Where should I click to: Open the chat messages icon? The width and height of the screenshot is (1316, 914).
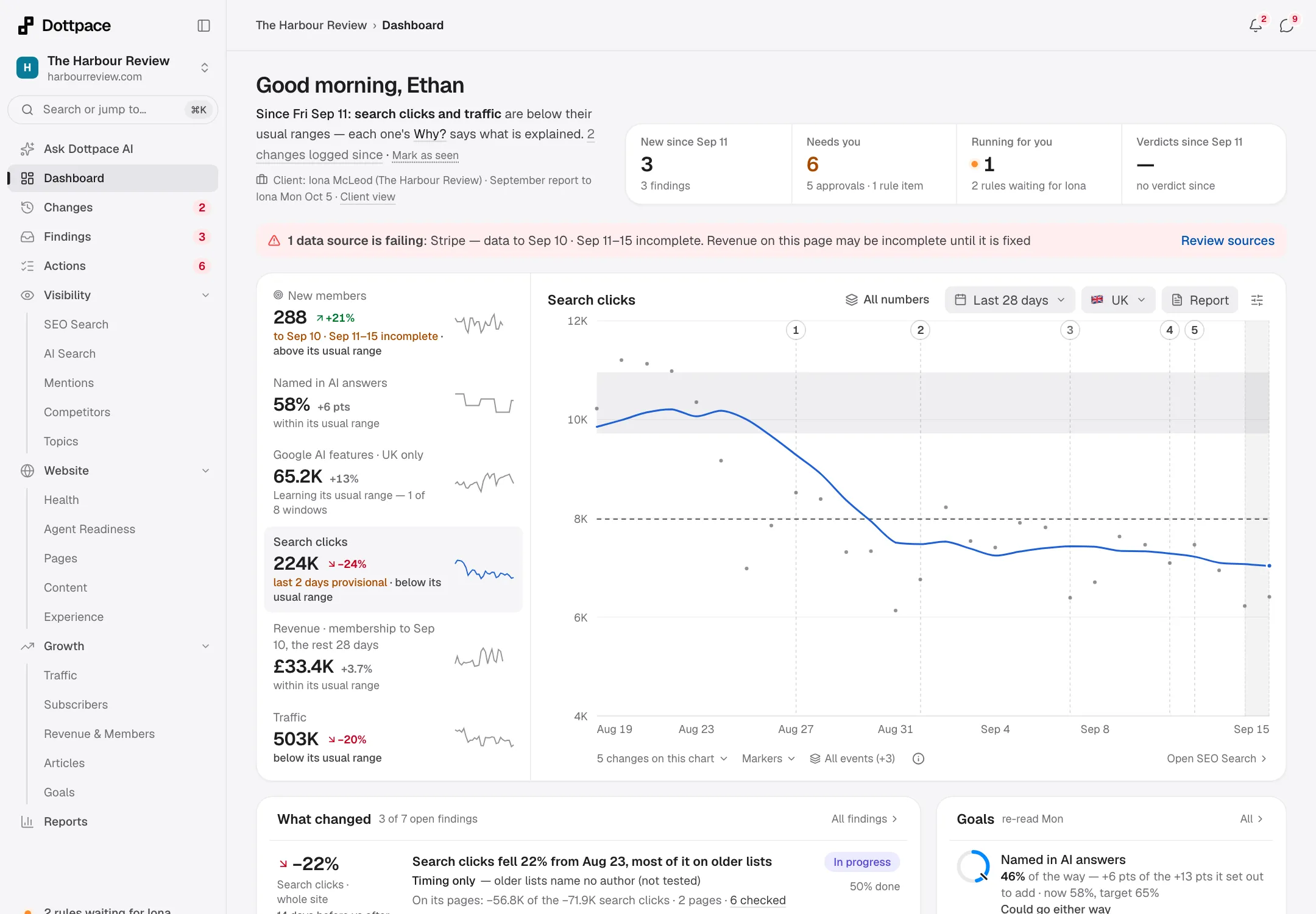click(x=1286, y=25)
